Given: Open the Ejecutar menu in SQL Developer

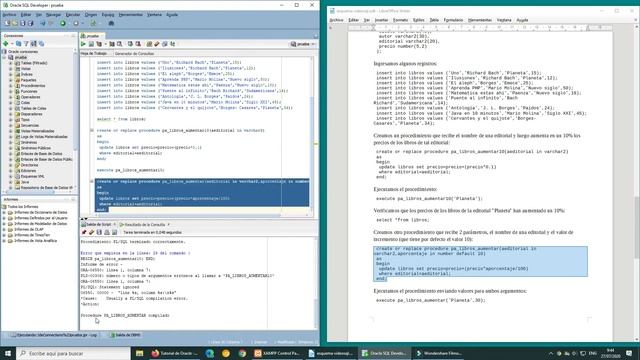Looking at the screenshot, I should [x=73, y=15].
